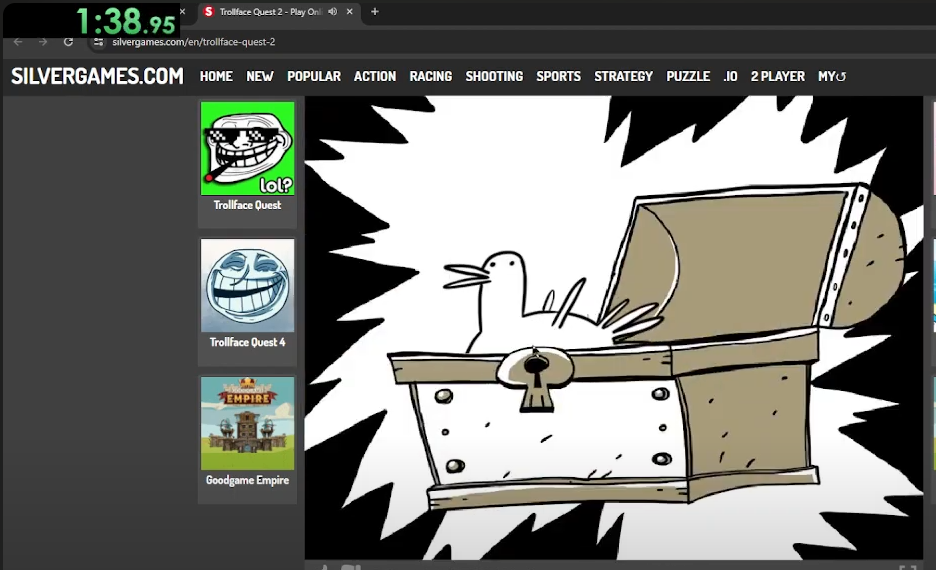Screen dimensions: 936x570
Task: Open the NEW games menu item
Action: click(260, 76)
